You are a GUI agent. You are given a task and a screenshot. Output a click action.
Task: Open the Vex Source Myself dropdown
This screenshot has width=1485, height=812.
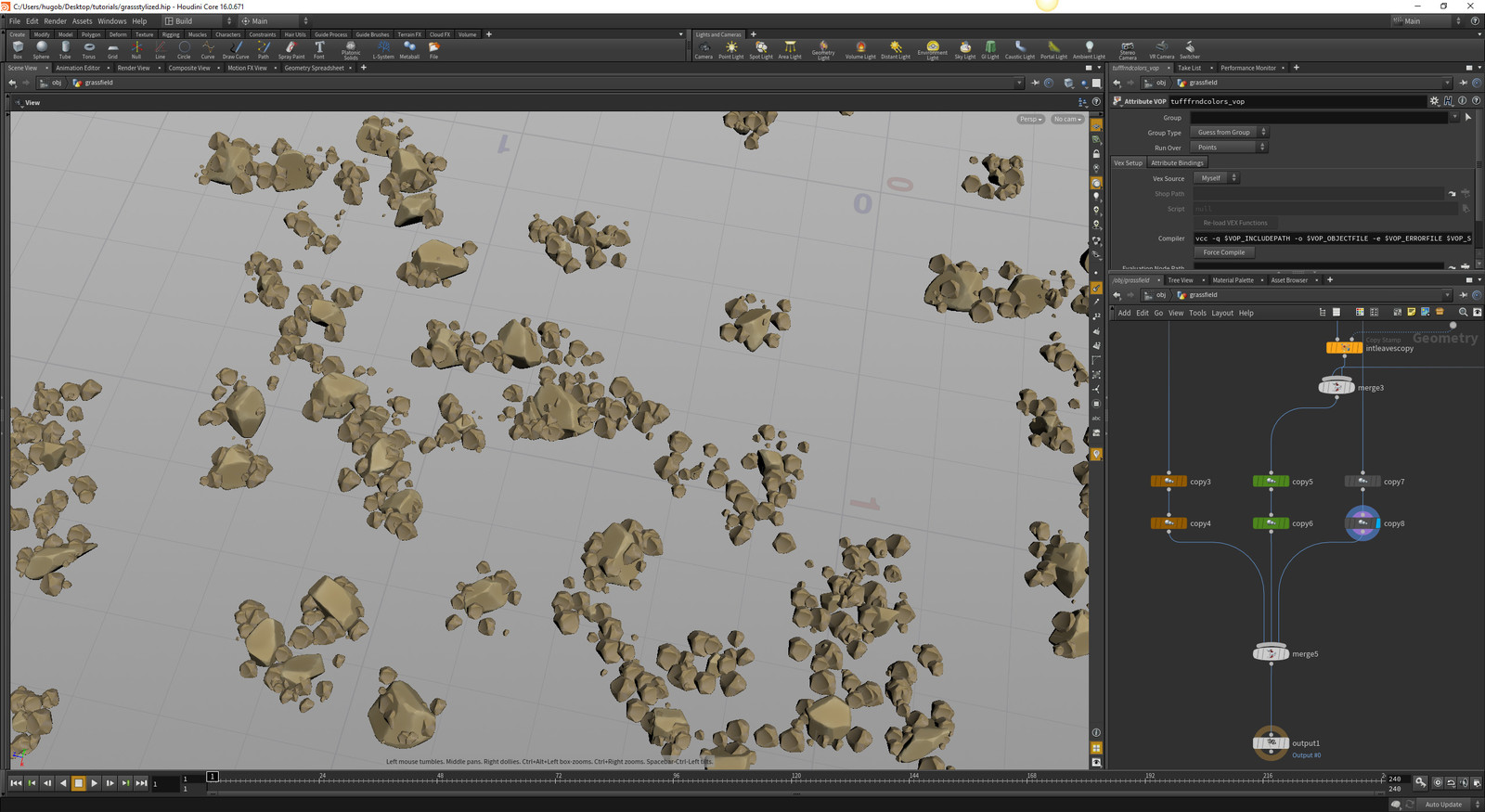1216,178
